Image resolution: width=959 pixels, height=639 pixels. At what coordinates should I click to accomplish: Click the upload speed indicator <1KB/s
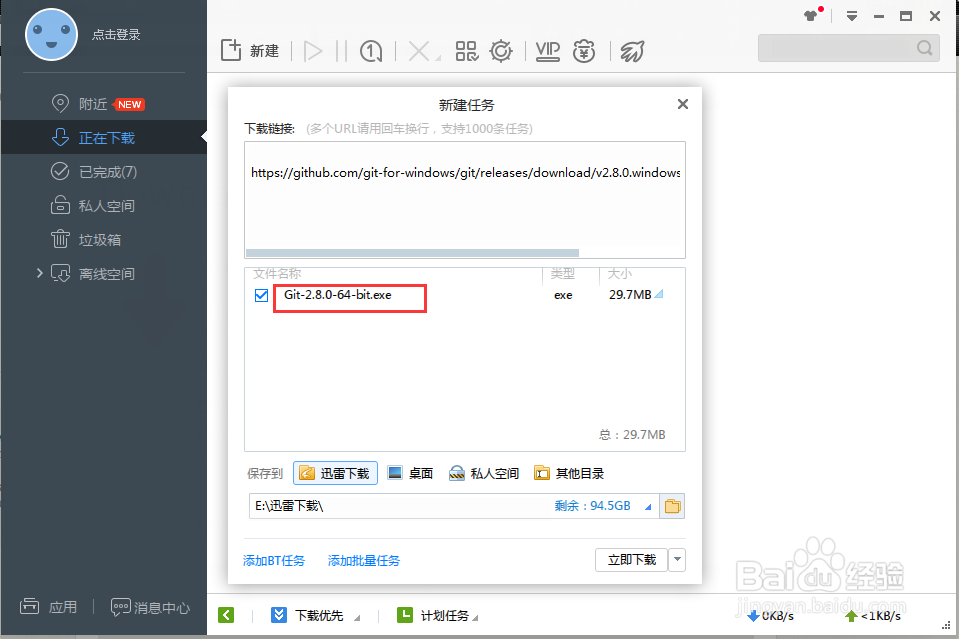tap(873, 616)
